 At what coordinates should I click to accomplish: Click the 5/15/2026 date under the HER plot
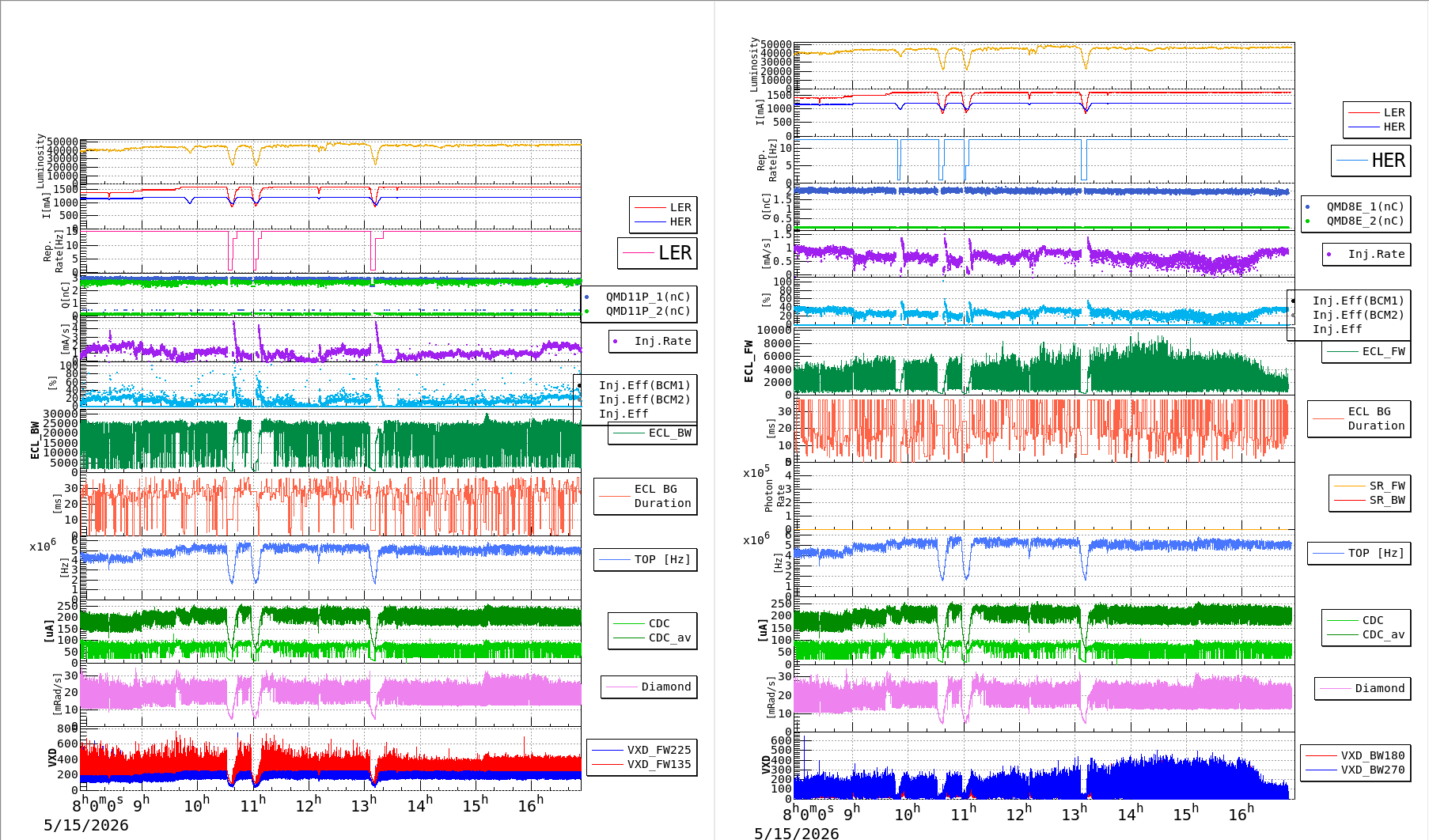pyautogui.click(x=796, y=833)
